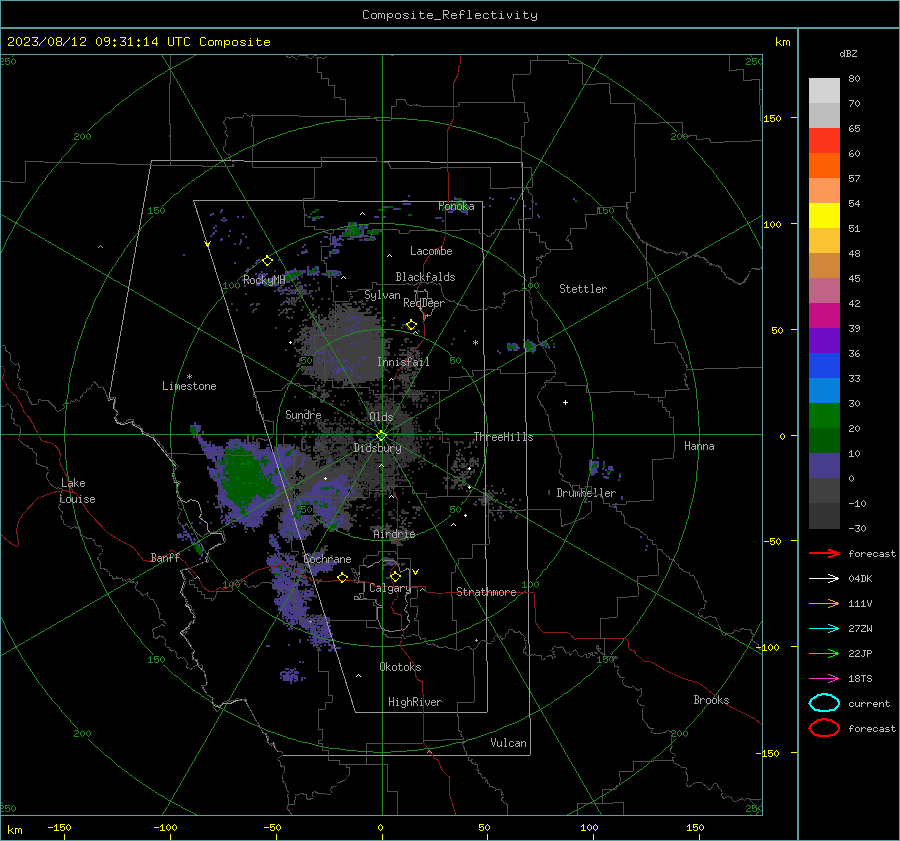Click the Calgary city label
Image resolution: width=900 pixels, height=841 pixels.
click(x=390, y=588)
